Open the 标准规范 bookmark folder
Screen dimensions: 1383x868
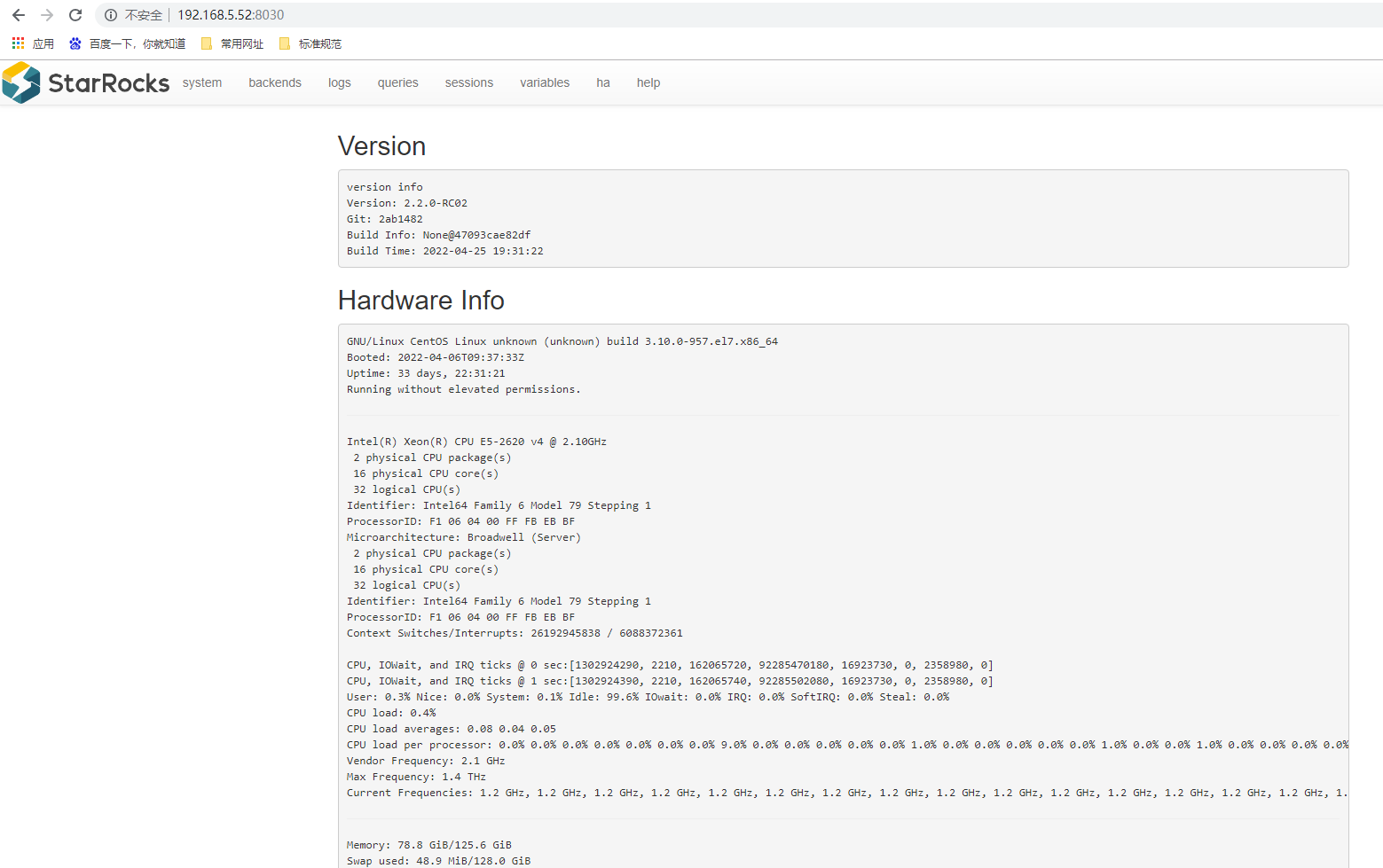tap(310, 43)
